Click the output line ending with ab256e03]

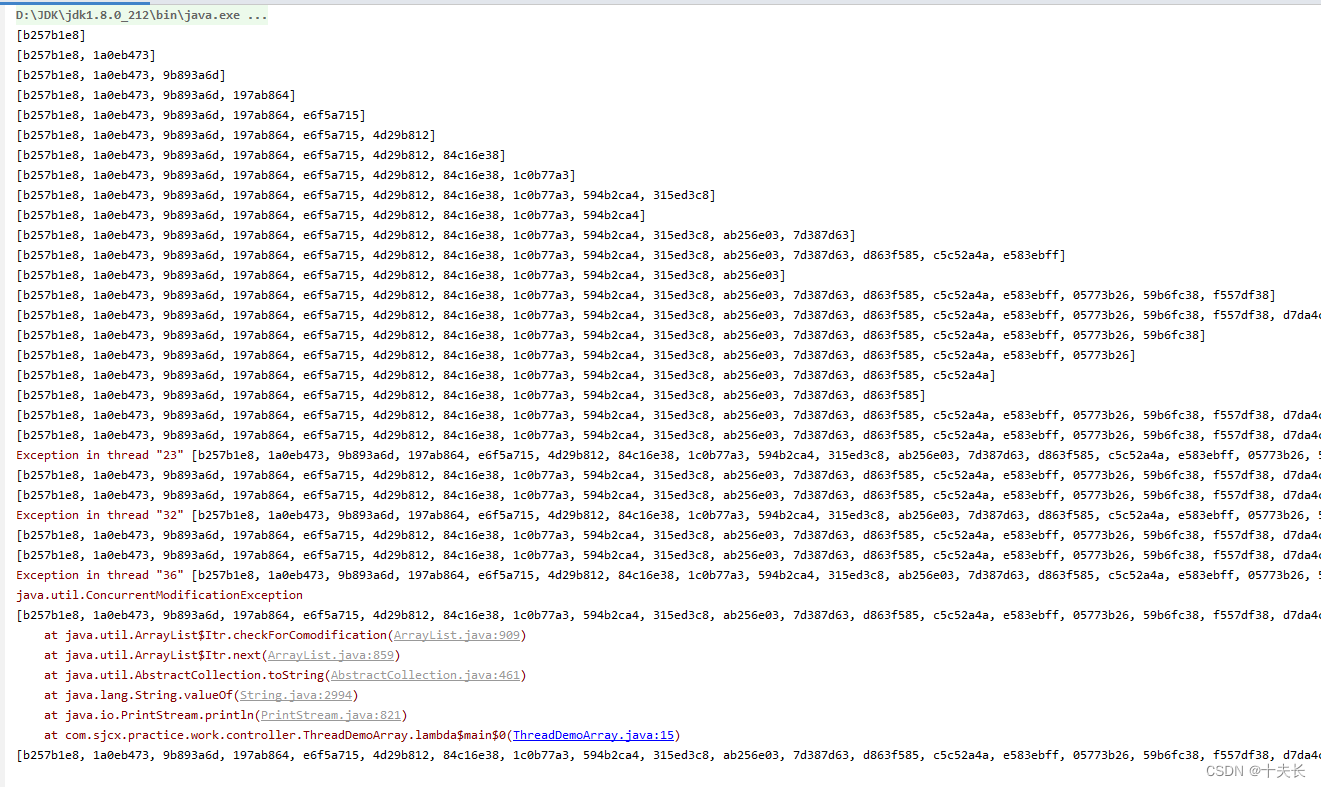[401, 275]
